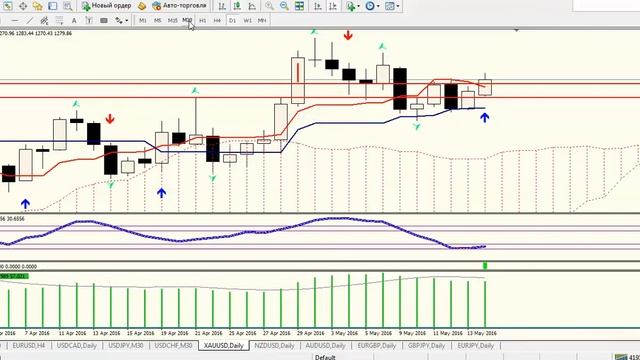Switch to the EURGBP,Daily chart tab
Screen dimensions: 640x360
[x=377, y=345]
